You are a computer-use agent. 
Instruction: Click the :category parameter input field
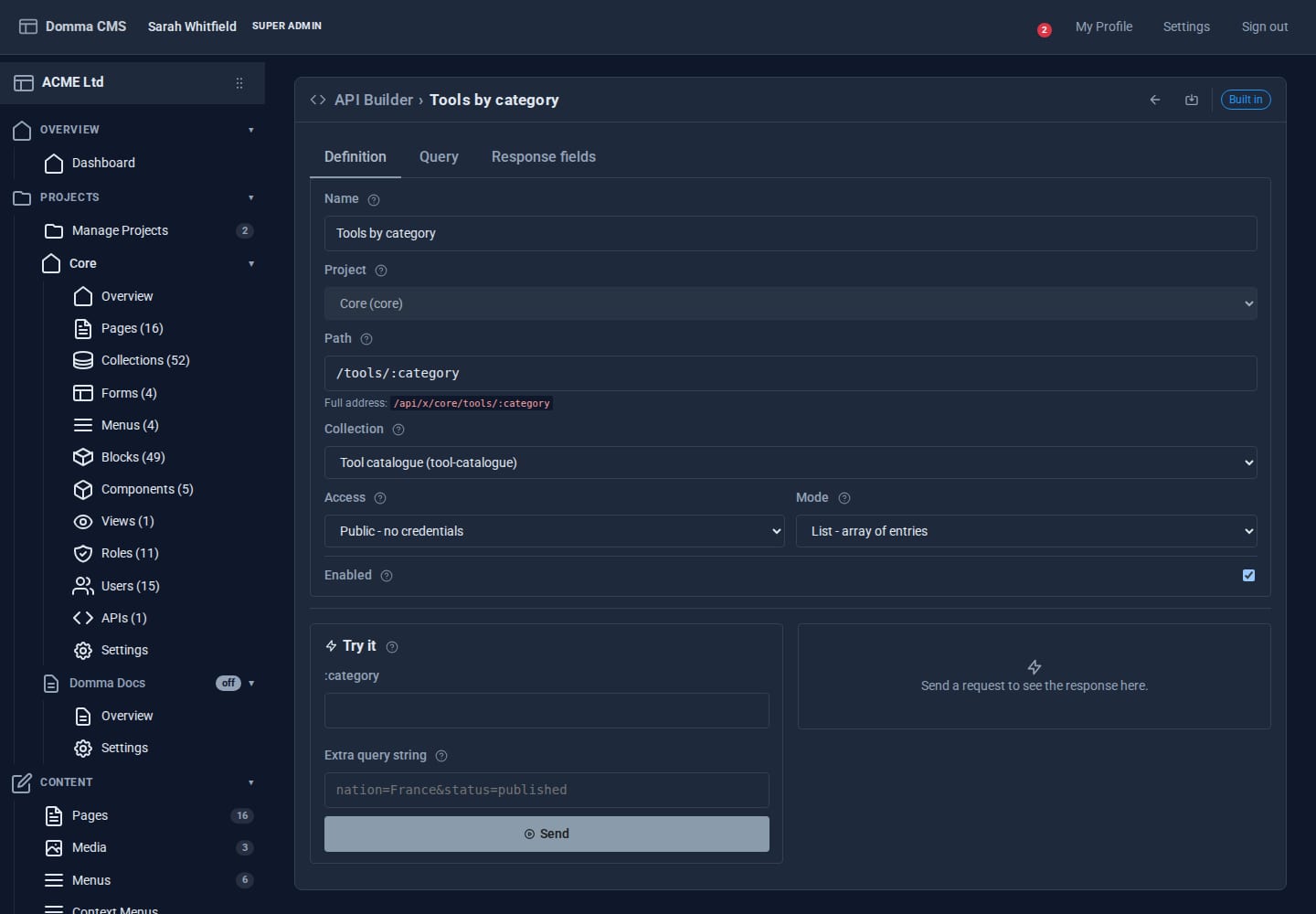[547, 710]
